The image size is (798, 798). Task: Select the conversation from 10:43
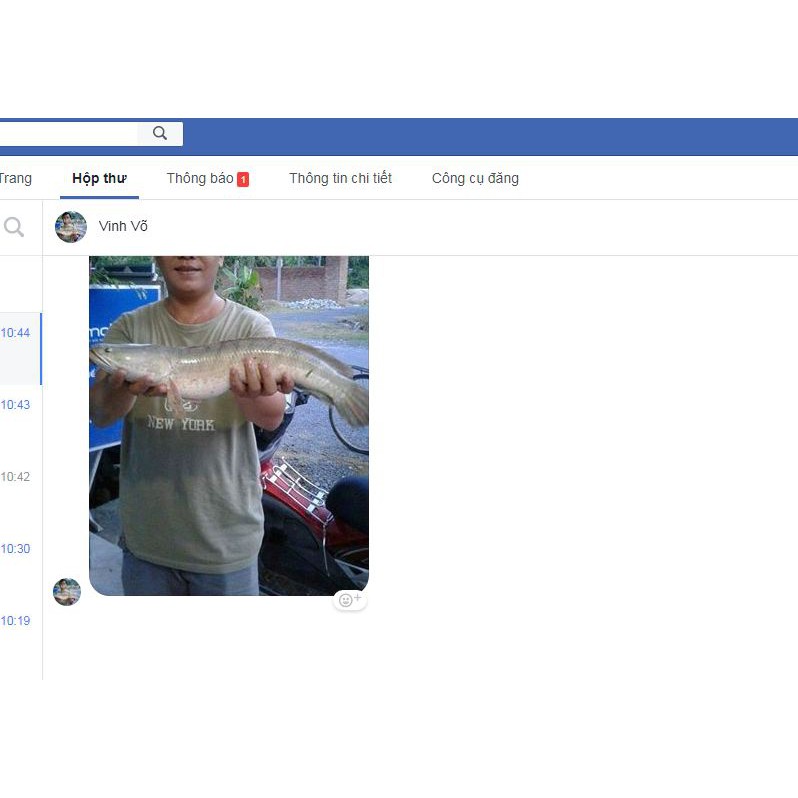coord(20,420)
